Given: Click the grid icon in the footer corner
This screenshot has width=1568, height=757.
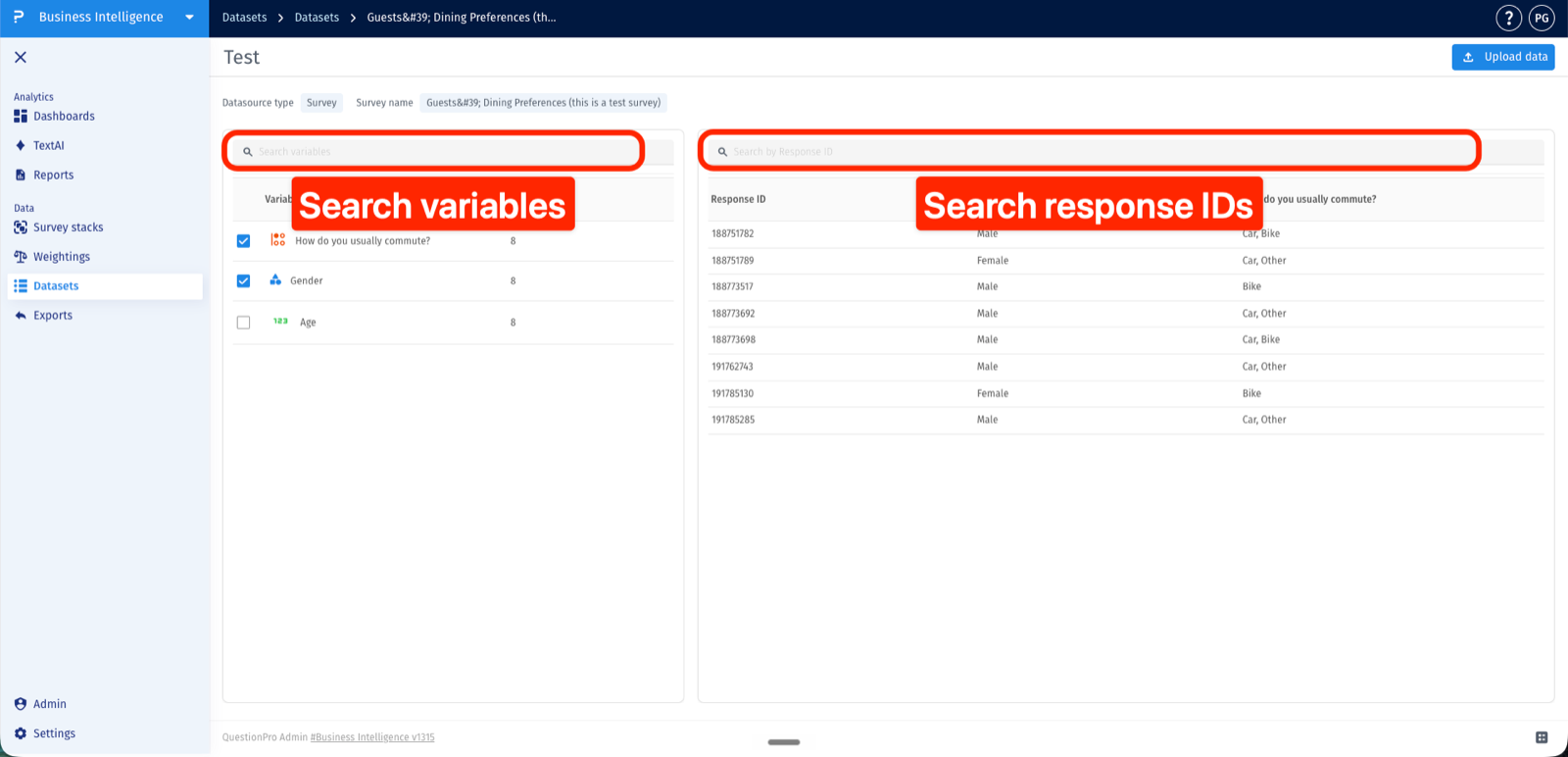Looking at the screenshot, I should click(1542, 737).
